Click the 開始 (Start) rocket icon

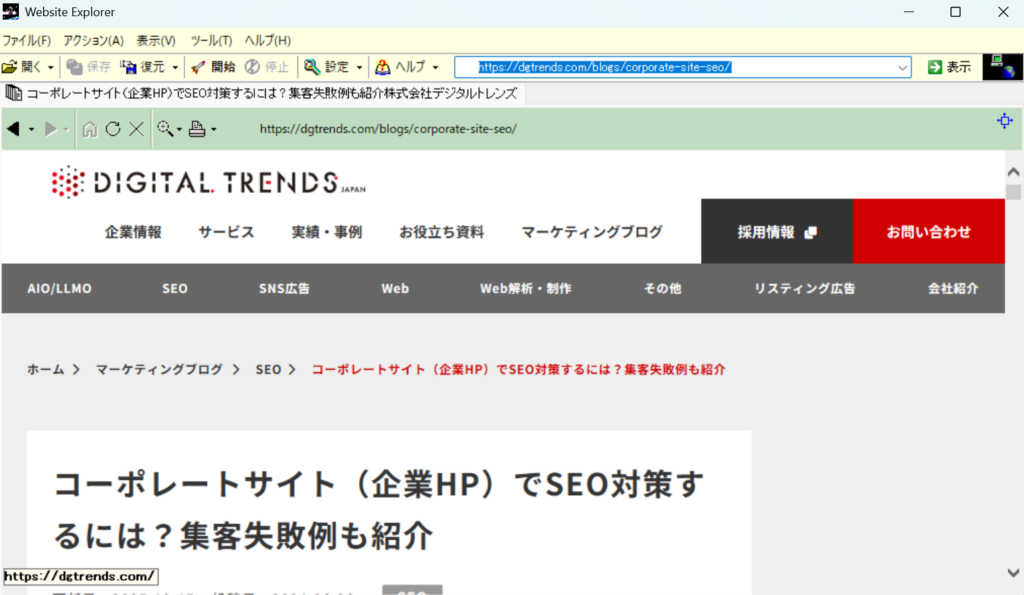click(199, 67)
